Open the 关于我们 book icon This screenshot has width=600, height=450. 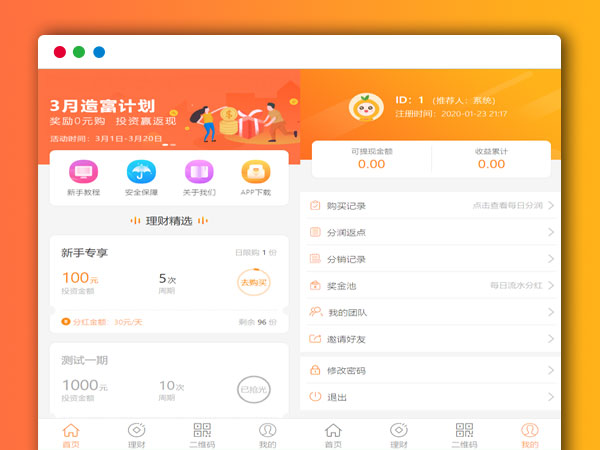199,172
